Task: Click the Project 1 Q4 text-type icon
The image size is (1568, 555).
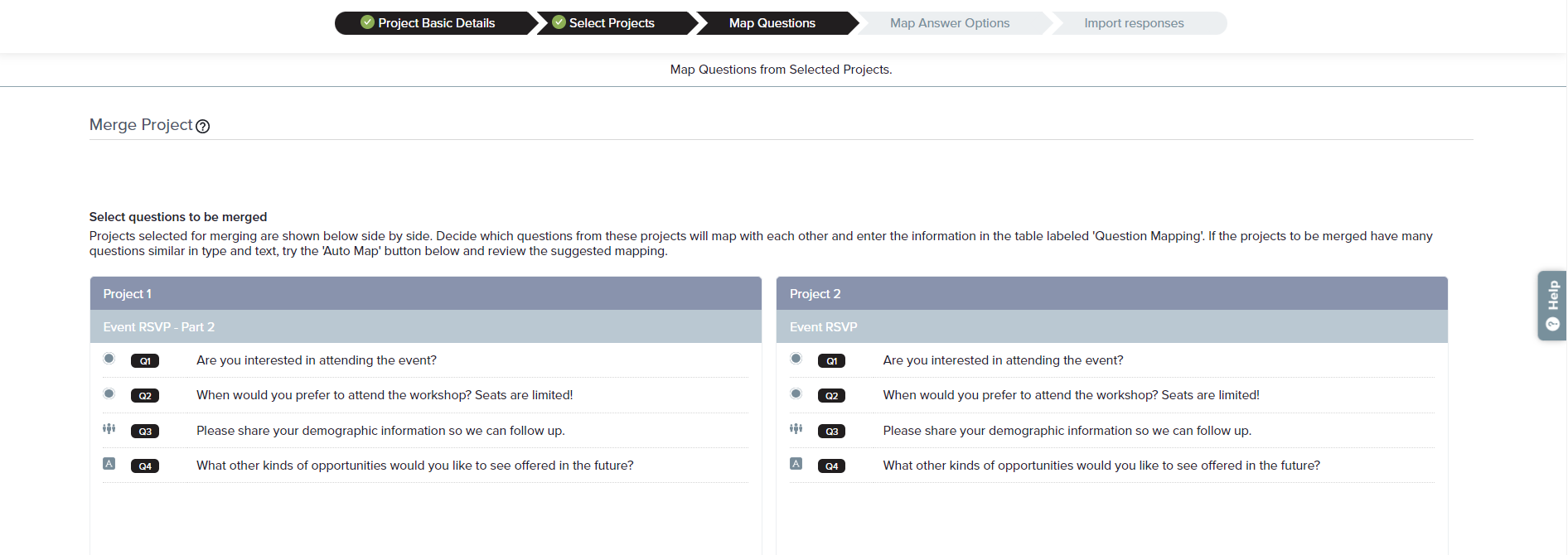Action: click(x=109, y=464)
